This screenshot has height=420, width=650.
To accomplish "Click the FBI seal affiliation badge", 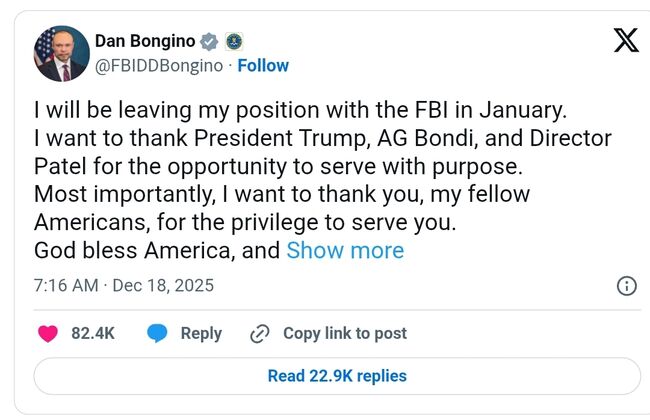I will point(235,41).
